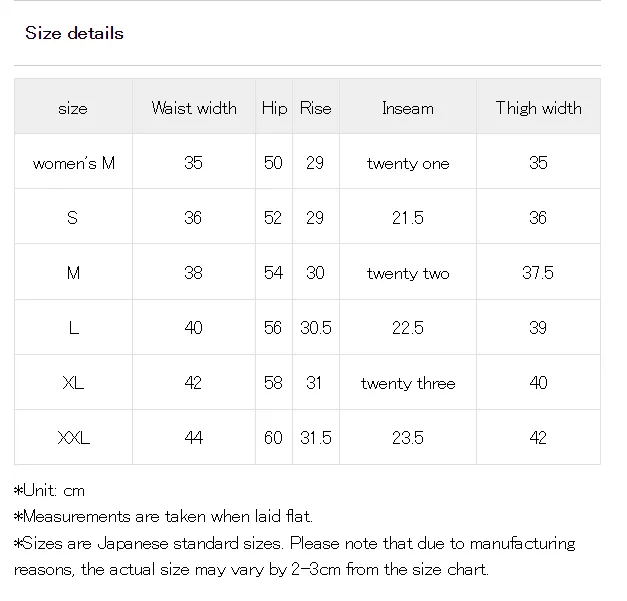Click the S size row label
Viewport: 627px width, 601px height.
(72, 218)
